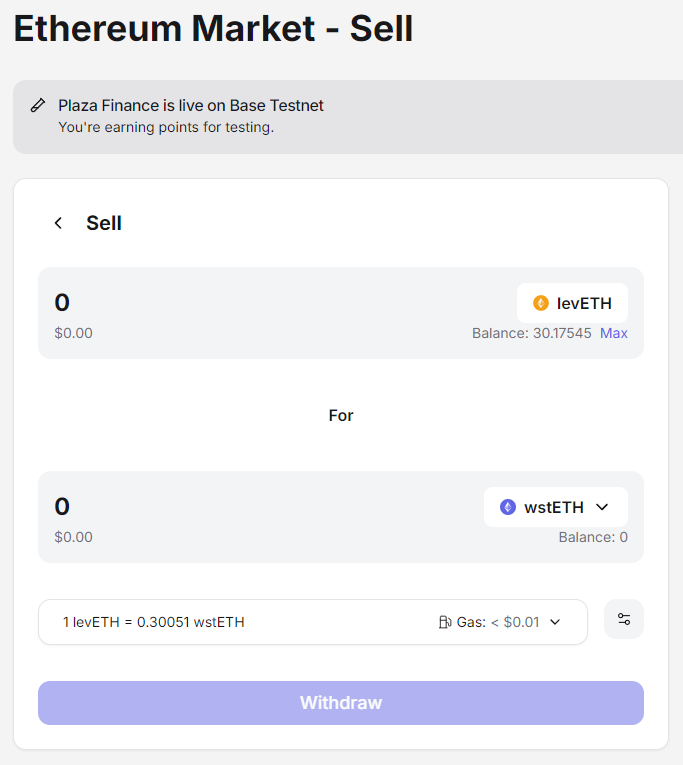Click the orange levETH token icon
683x765 pixels.
[541, 303]
